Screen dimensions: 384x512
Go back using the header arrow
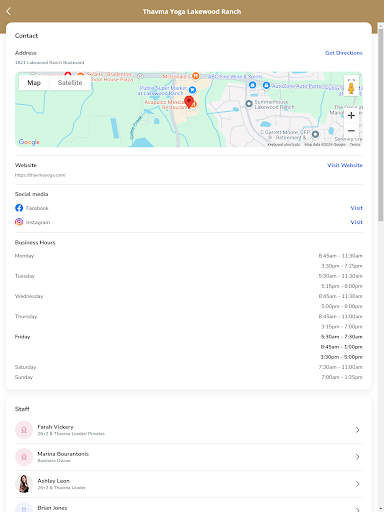(9, 11)
